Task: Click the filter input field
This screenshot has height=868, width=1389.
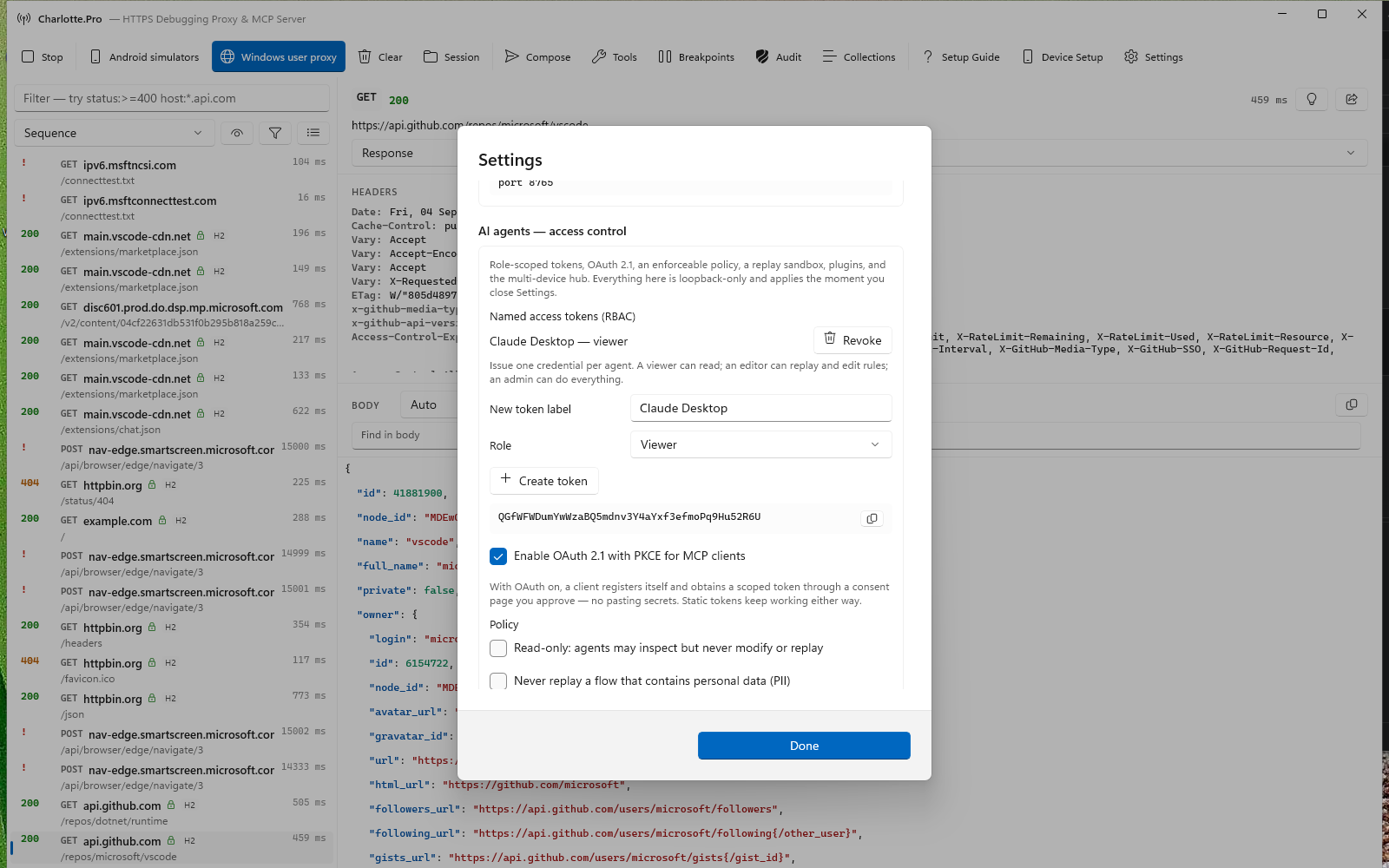Action: point(172,98)
